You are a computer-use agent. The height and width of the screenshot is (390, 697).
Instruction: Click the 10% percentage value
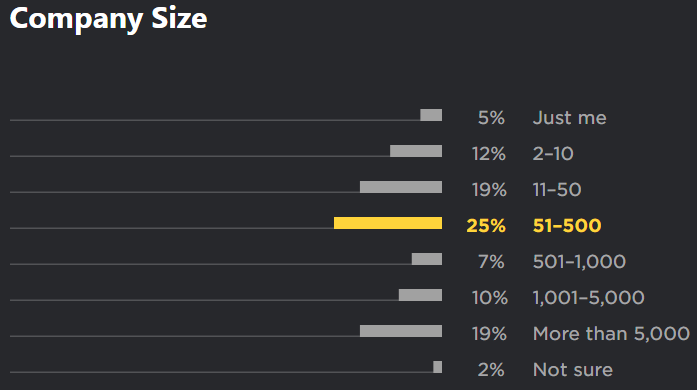coord(489,298)
